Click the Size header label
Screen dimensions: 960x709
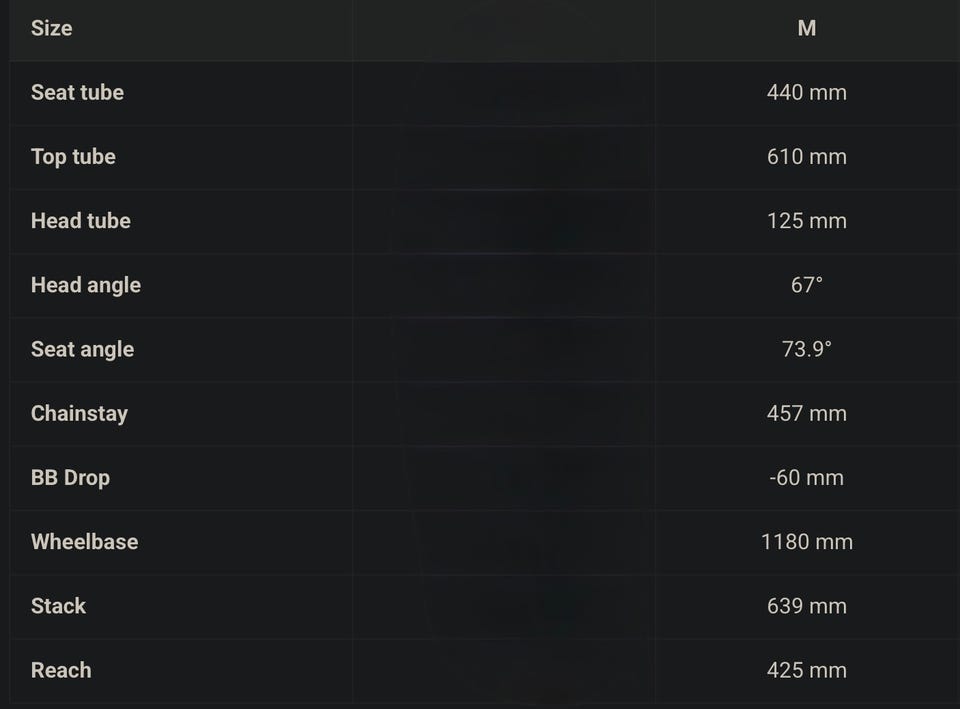coord(51,28)
